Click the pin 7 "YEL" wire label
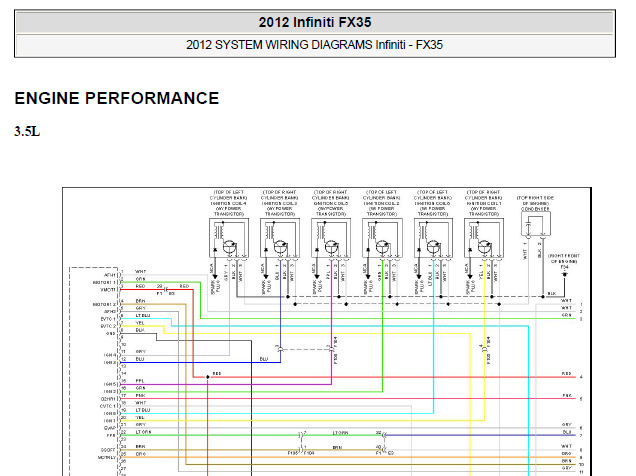636x476 pixels. pyautogui.click(x=140, y=323)
